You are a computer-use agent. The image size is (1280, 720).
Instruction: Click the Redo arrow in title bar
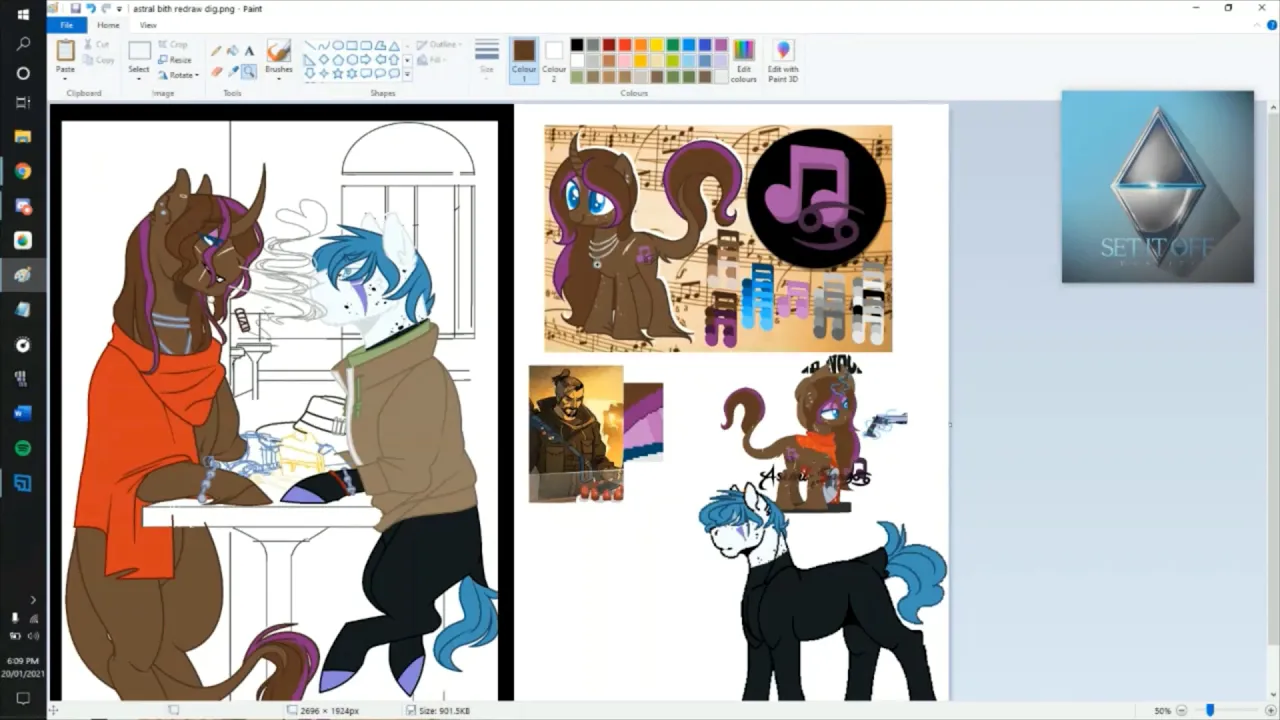click(x=105, y=8)
